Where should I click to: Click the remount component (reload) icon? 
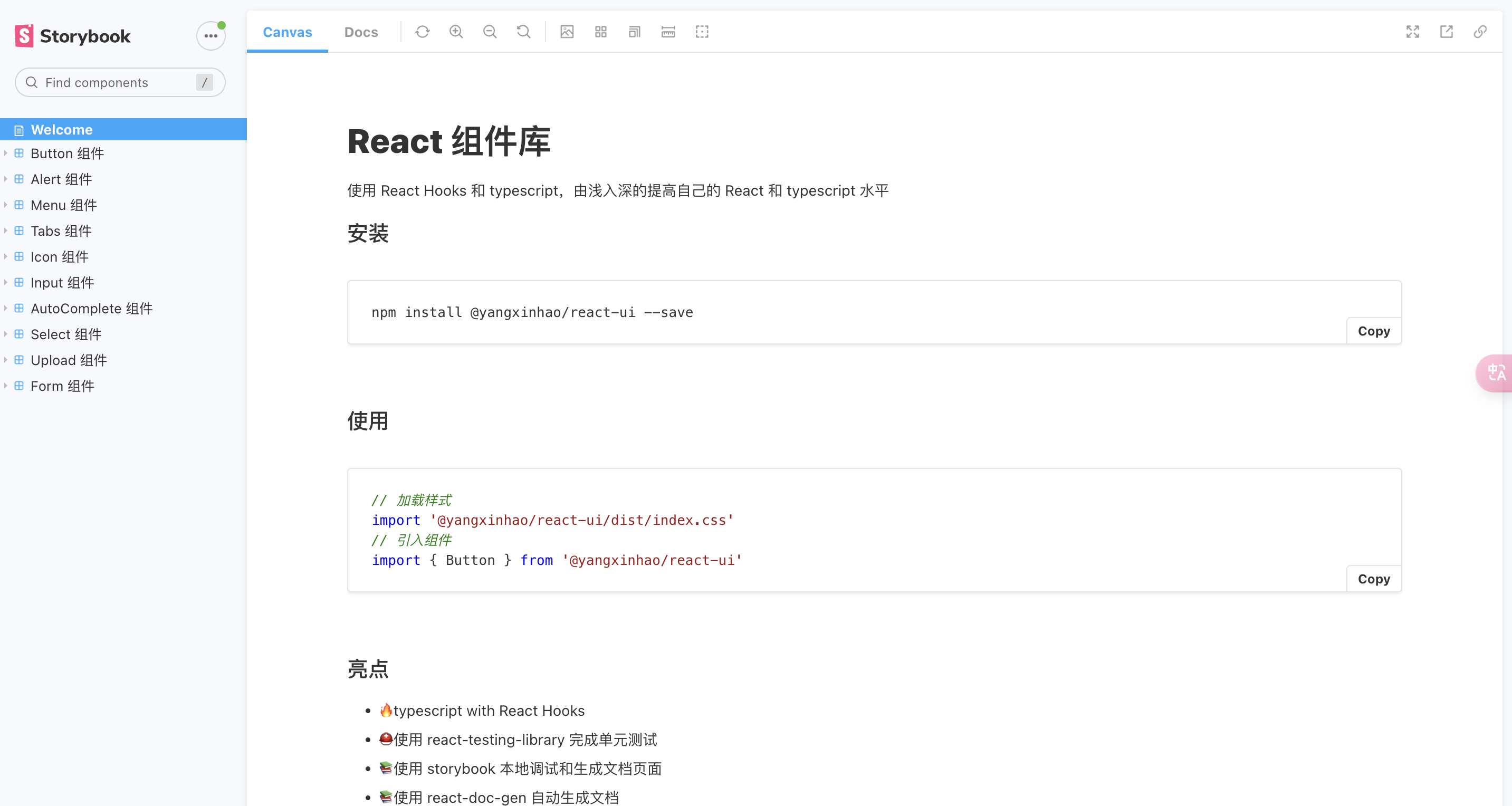pos(422,32)
